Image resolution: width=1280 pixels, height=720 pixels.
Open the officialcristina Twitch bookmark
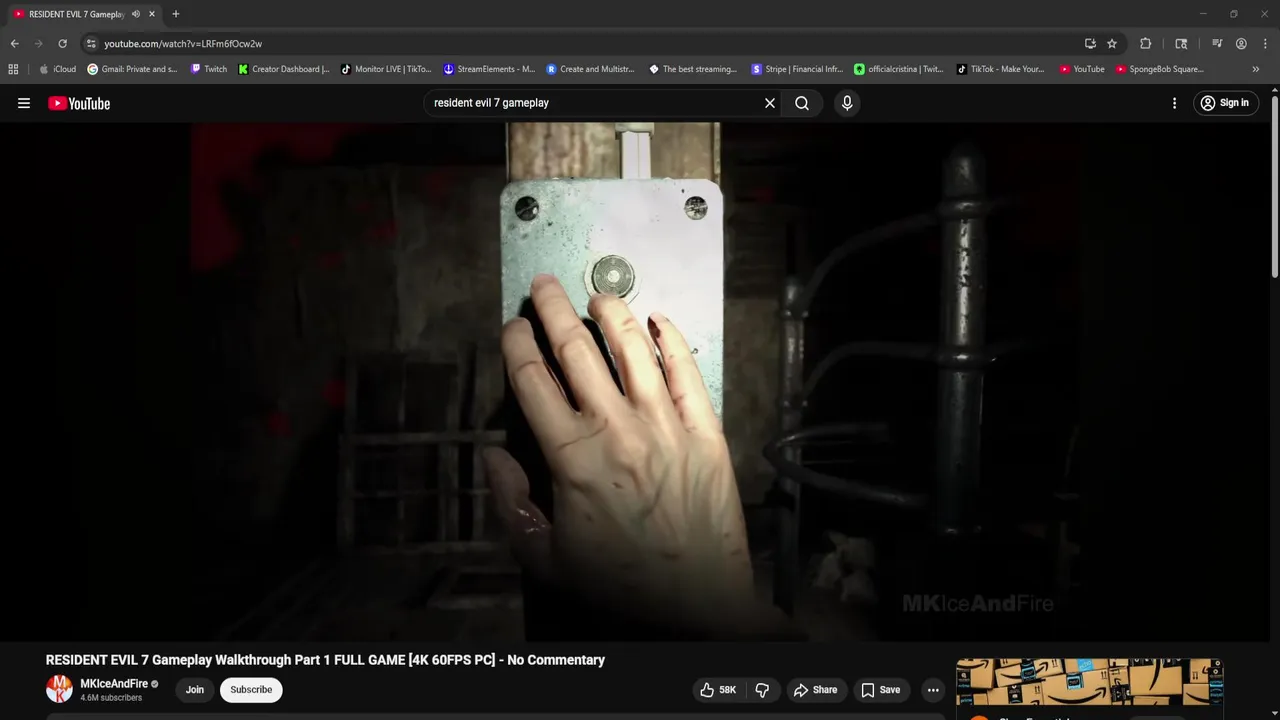pos(899,69)
